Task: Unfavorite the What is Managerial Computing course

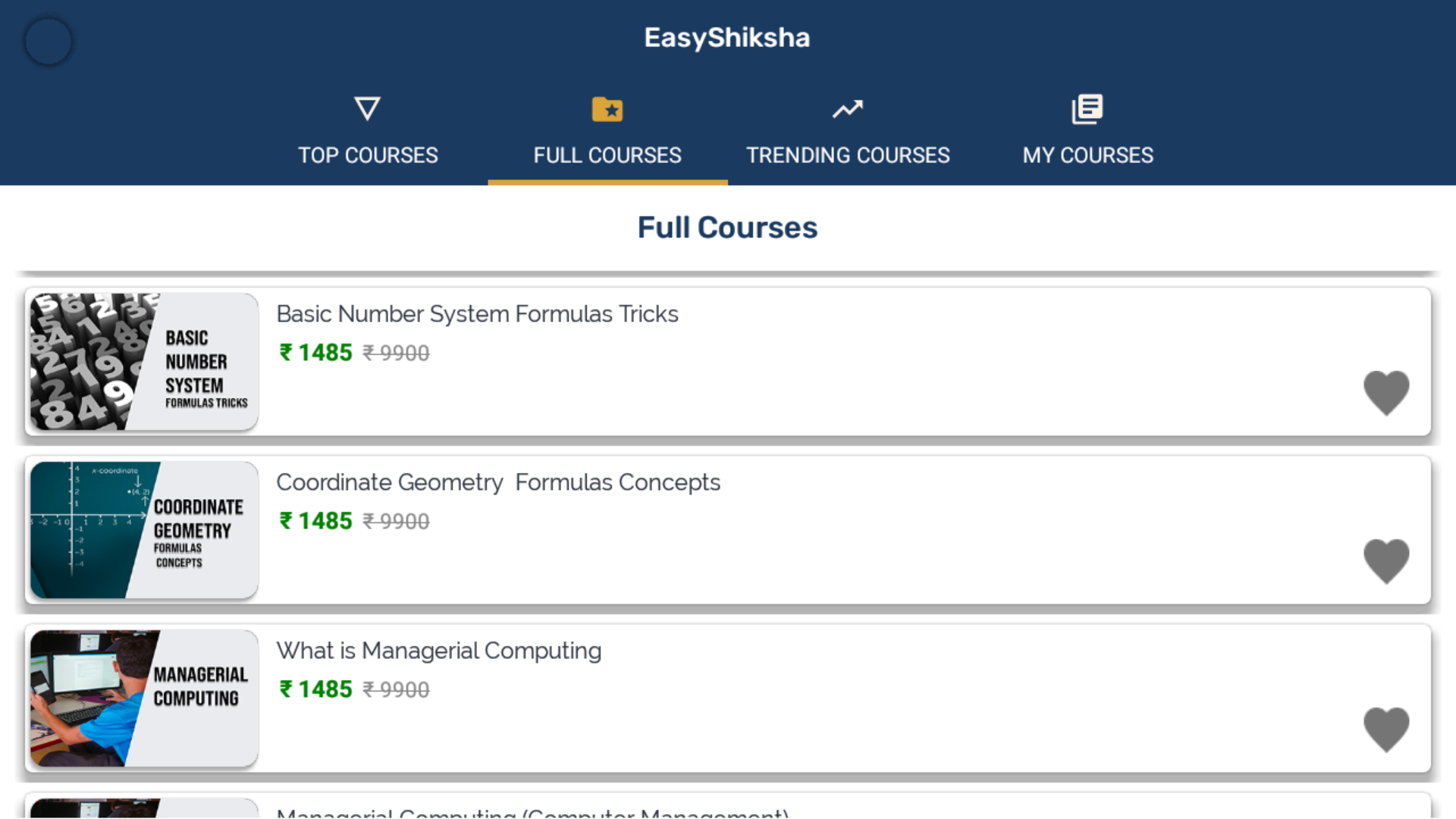Action: [1387, 729]
